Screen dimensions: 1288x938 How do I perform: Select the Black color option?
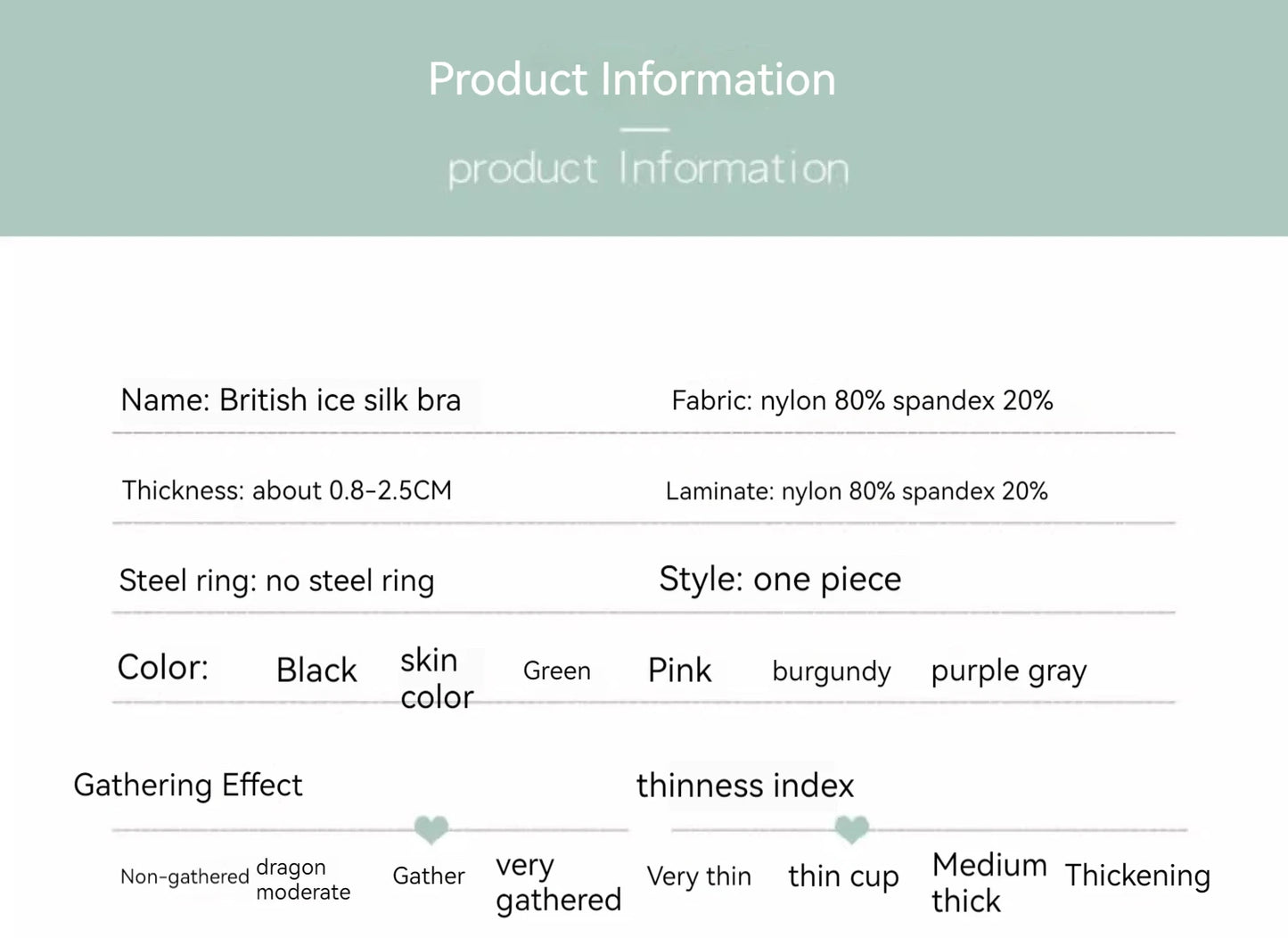[316, 671]
